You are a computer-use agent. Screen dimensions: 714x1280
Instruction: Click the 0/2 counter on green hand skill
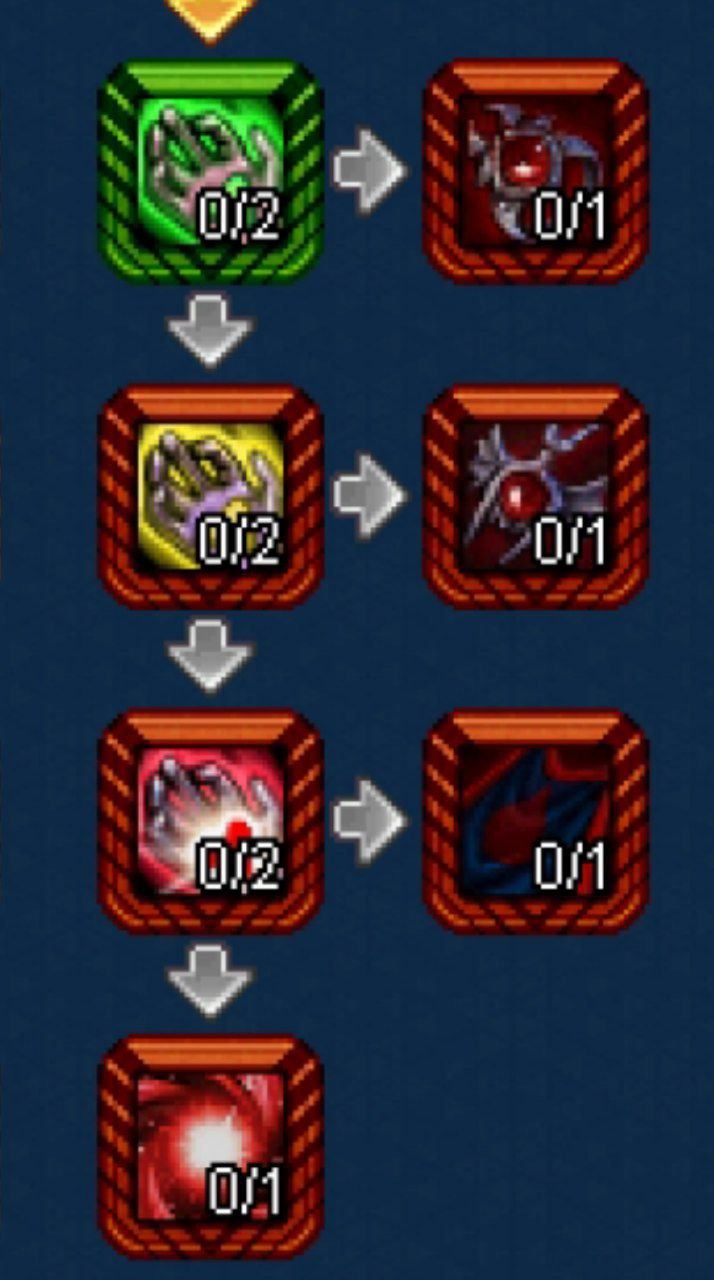pos(240,216)
